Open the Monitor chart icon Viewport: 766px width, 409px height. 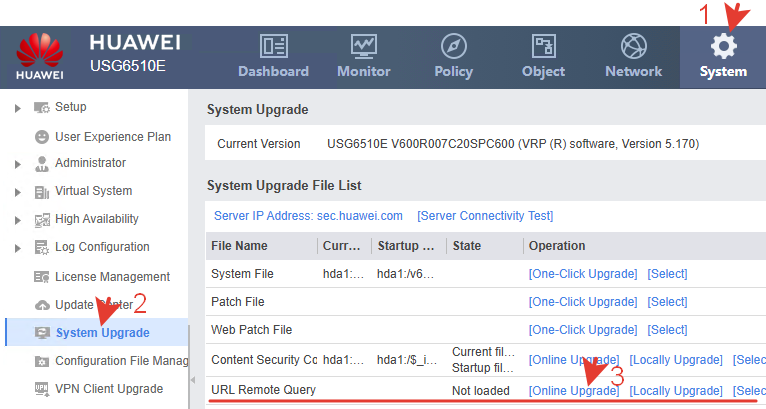(x=363, y=46)
